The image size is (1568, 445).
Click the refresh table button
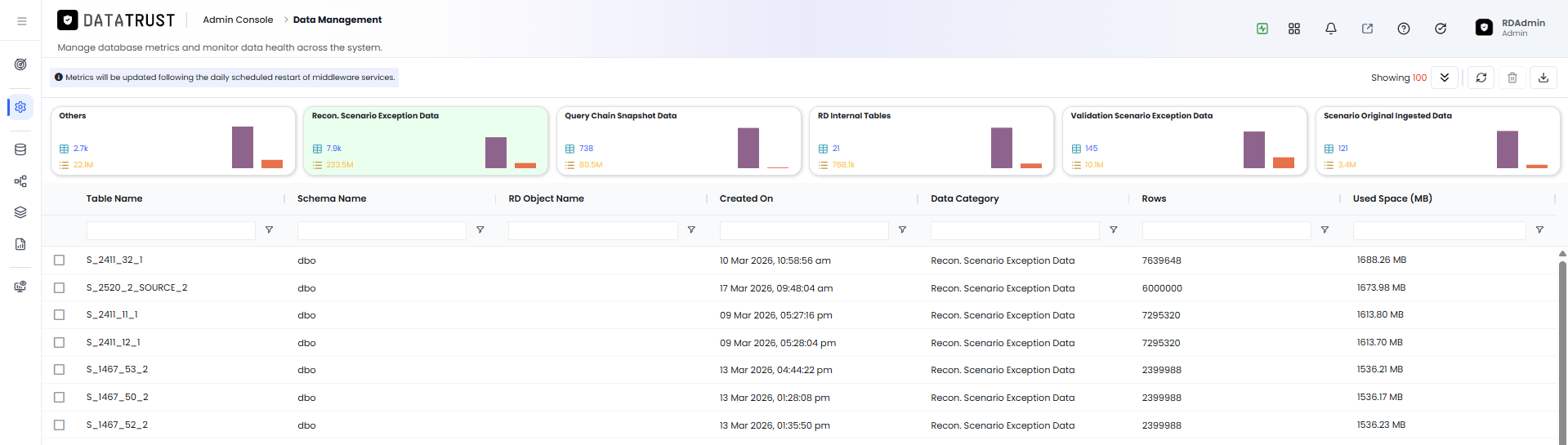click(x=1481, y=78)
